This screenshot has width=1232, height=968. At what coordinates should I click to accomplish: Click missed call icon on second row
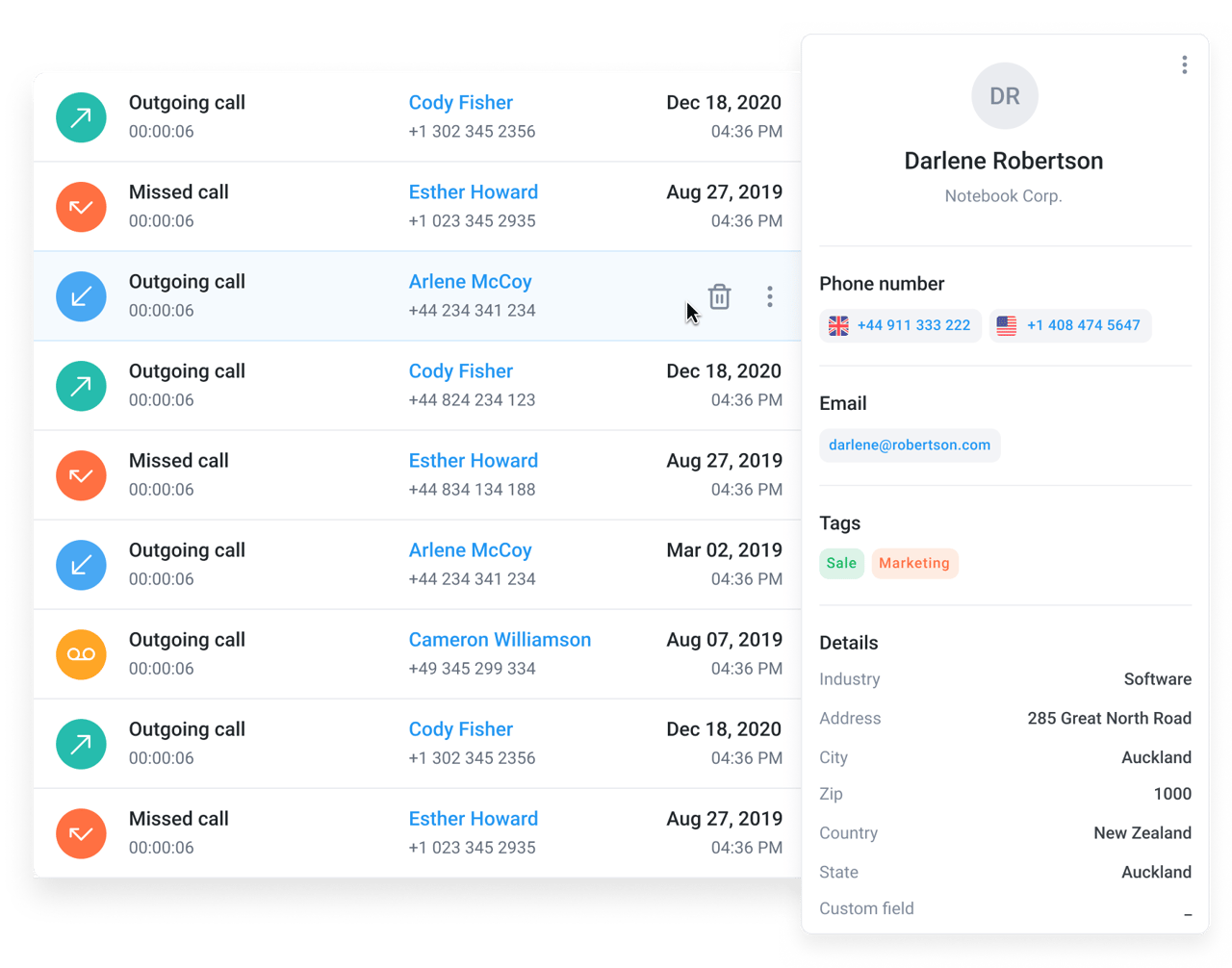[x=81, y=207]
